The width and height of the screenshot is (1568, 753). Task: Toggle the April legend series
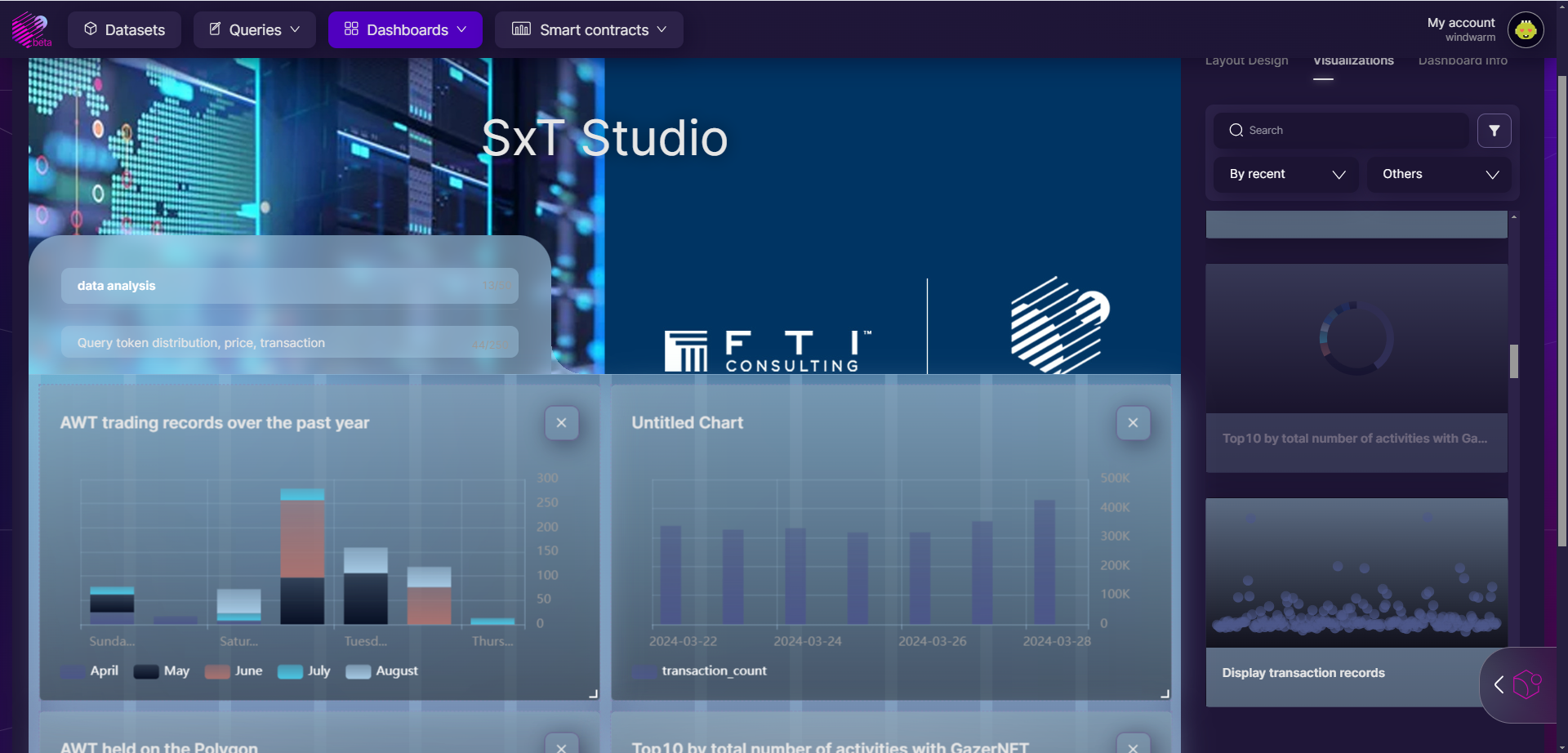[90, 671]
